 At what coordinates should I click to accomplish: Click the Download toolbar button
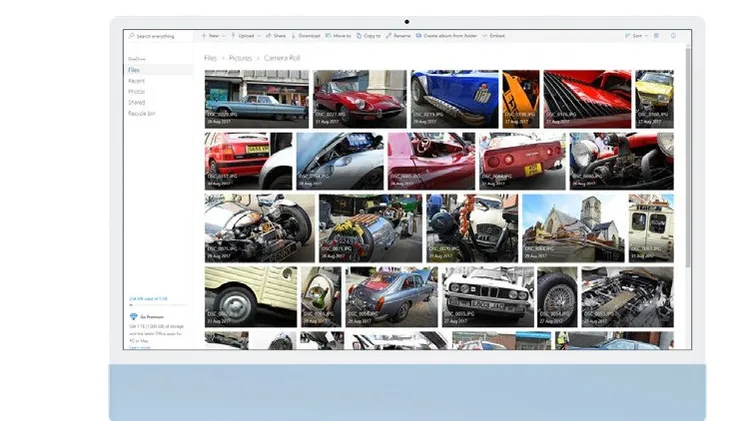306,36
